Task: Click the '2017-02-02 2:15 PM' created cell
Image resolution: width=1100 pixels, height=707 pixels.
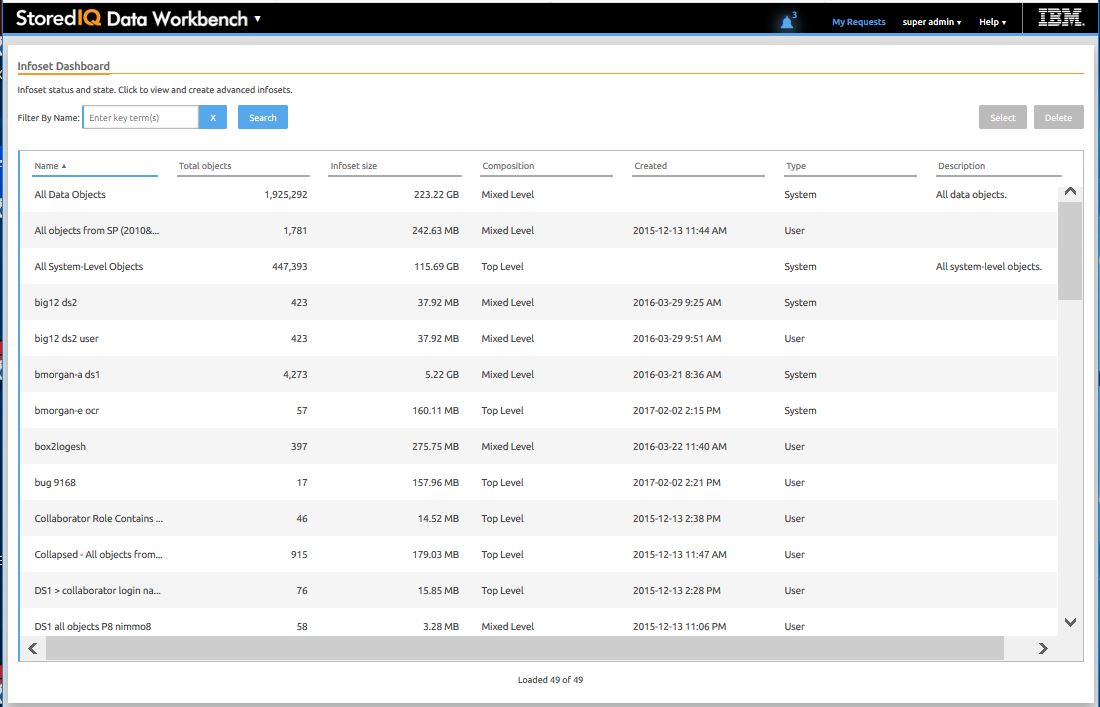Action: (676, 410)
